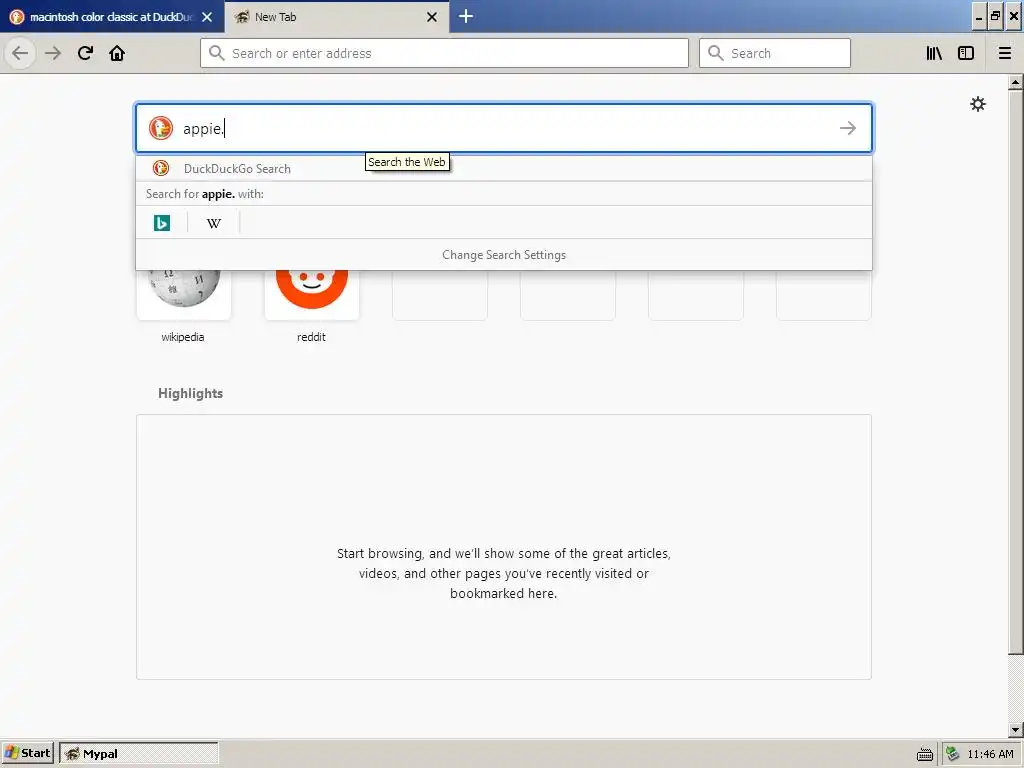Close the New Tab tab

point(432,17)
